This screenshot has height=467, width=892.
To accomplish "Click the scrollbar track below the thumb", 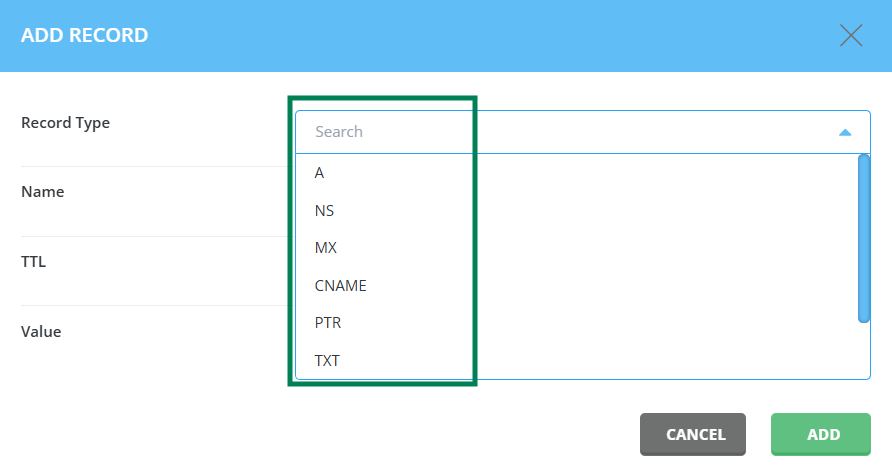I will click(x=864, y=350).
